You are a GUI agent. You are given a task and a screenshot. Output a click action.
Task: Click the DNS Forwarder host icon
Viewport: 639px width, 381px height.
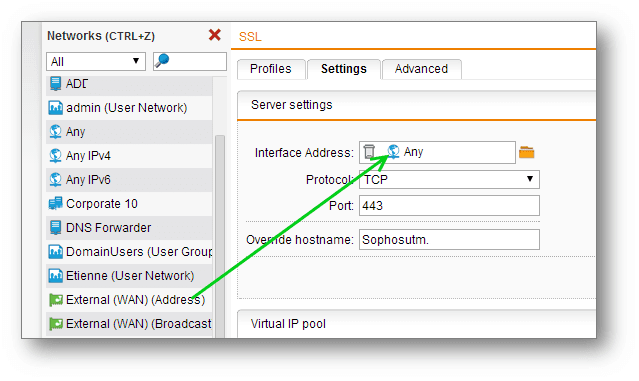[55, 227]
